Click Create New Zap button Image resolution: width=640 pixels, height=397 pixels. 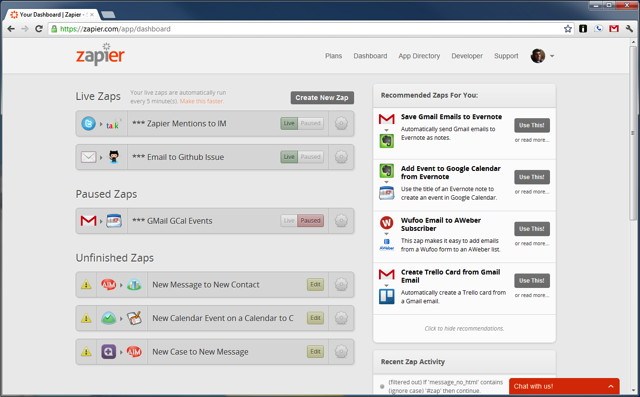click(x=322, y=98)
